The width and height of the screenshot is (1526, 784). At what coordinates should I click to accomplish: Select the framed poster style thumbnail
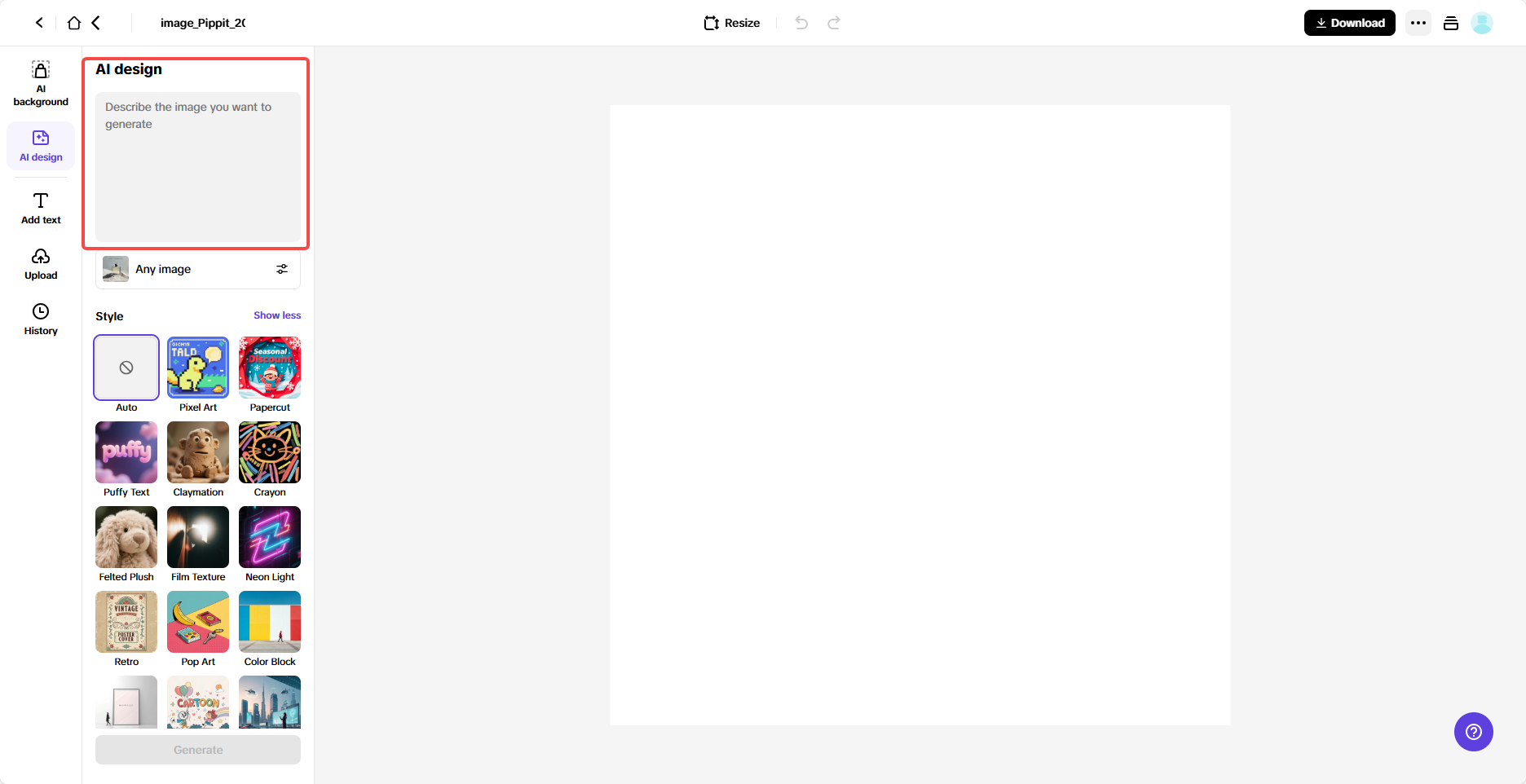pos(126,702)
